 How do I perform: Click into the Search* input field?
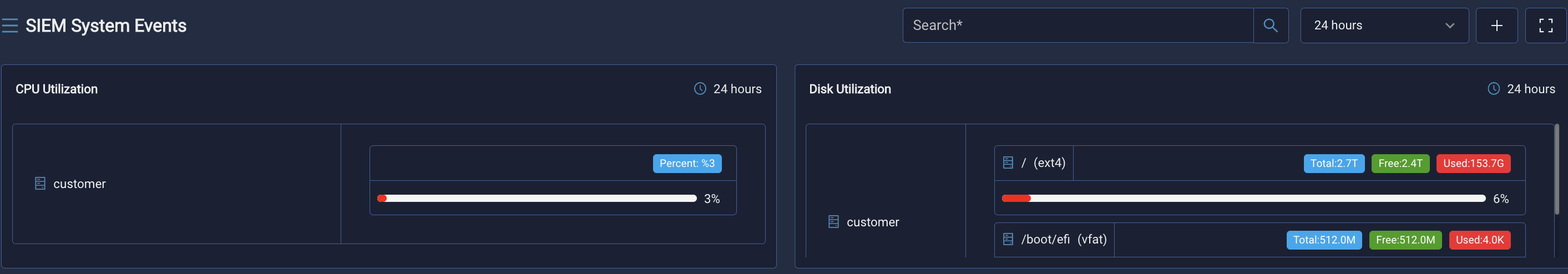[x=1078, y=26]
